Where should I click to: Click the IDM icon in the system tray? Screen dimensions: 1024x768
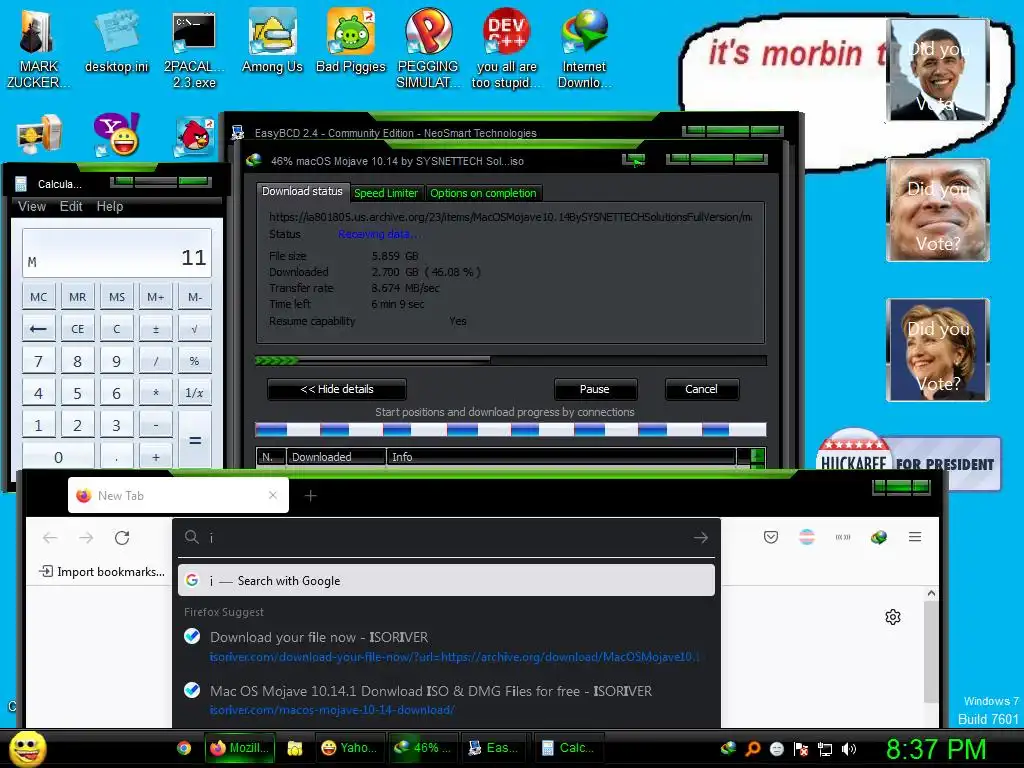click(728, 748)
